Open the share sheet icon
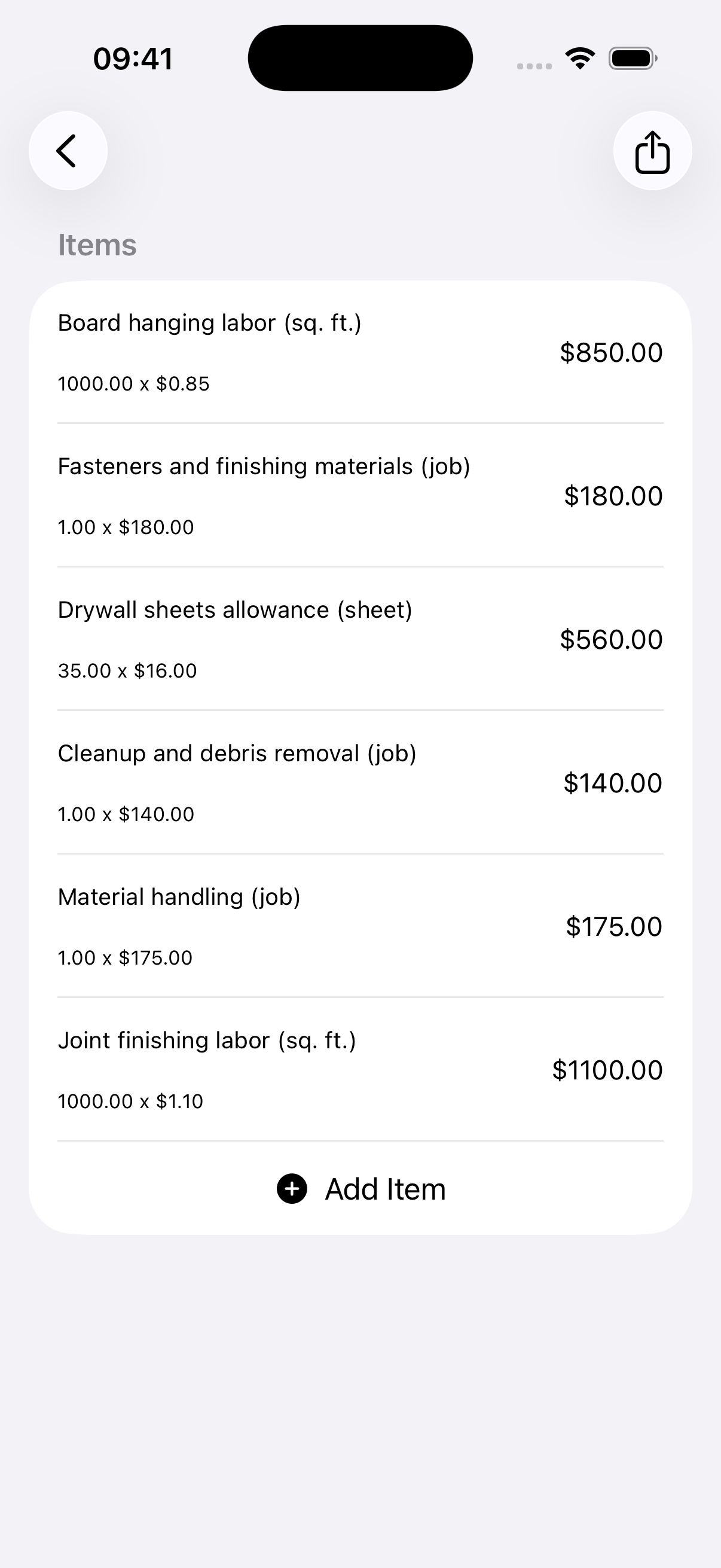Viewport: 721px width, 1568px height. [x=652, y=151]
